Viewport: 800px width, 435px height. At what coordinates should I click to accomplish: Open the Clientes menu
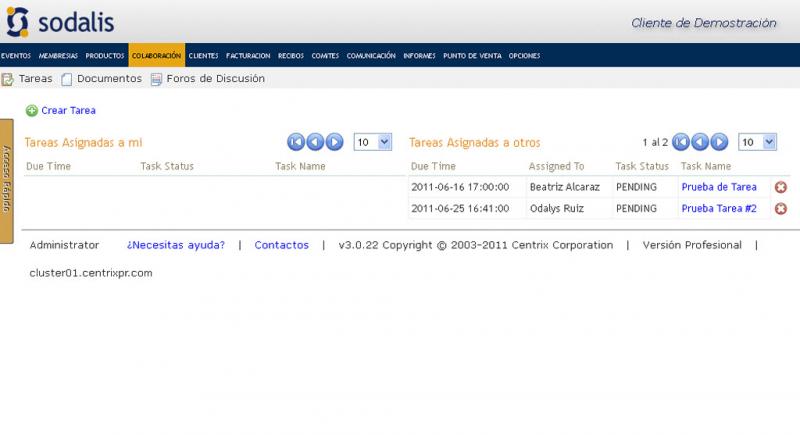pyautogui.click(x=203, y=56)
